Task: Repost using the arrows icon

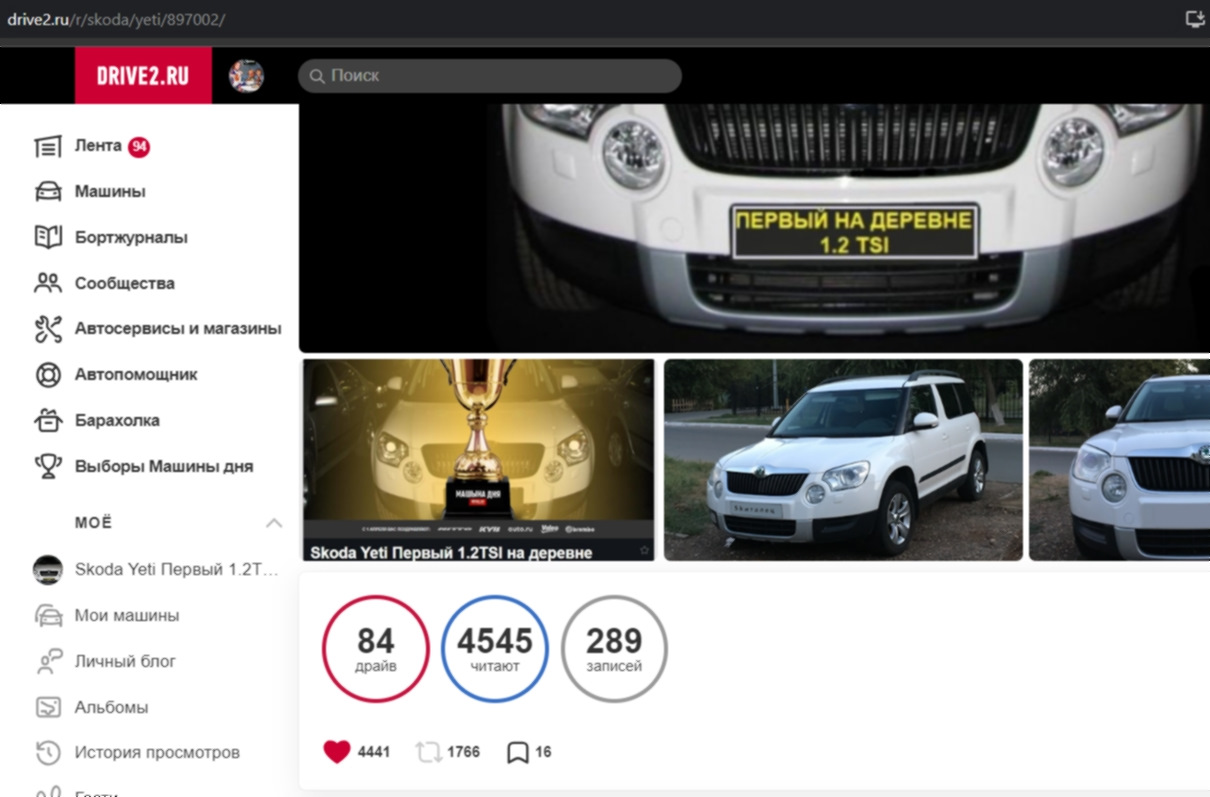Action: click(428, 752)
